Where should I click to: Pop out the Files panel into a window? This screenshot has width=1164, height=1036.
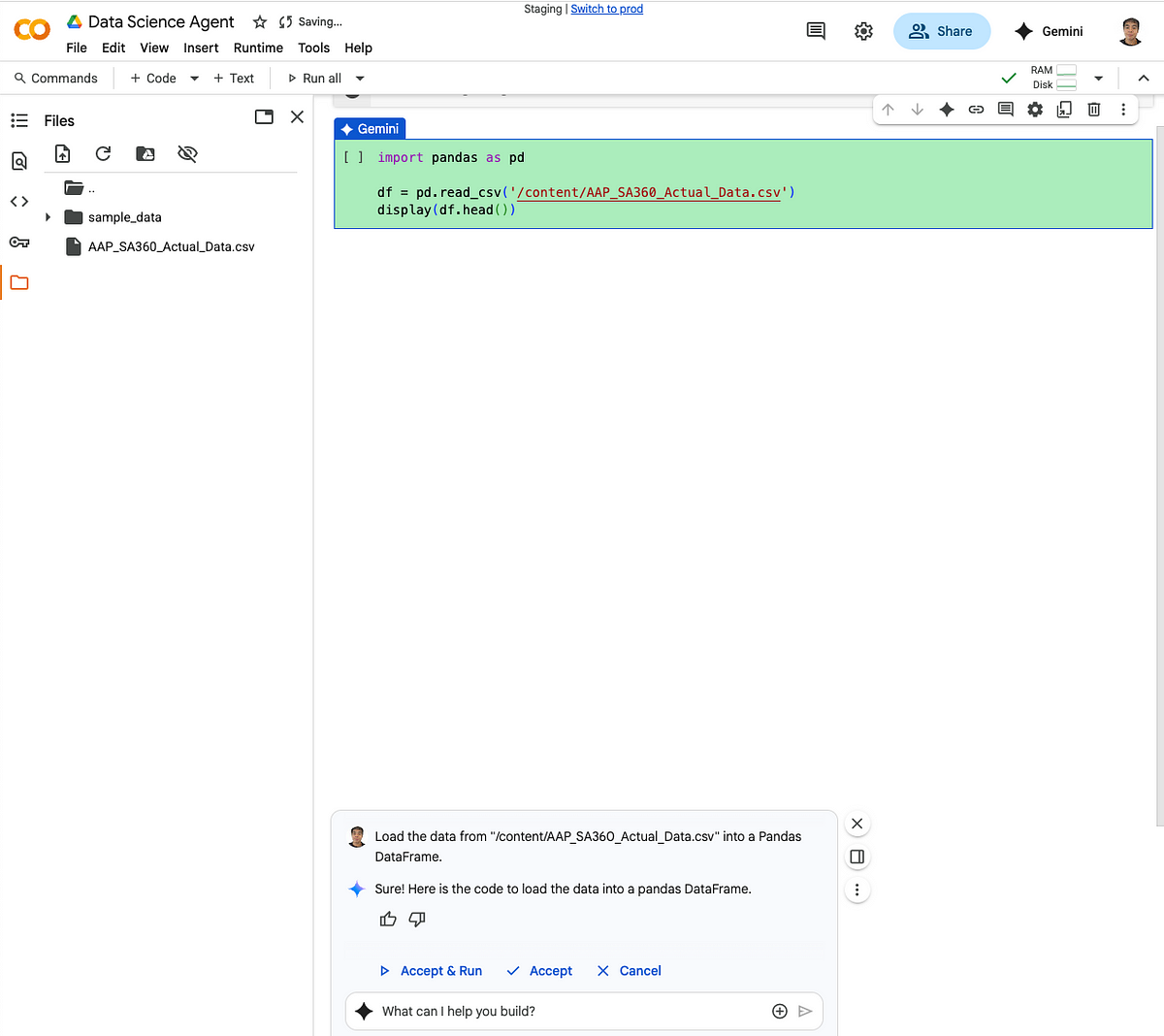click(x=264, y=116)
